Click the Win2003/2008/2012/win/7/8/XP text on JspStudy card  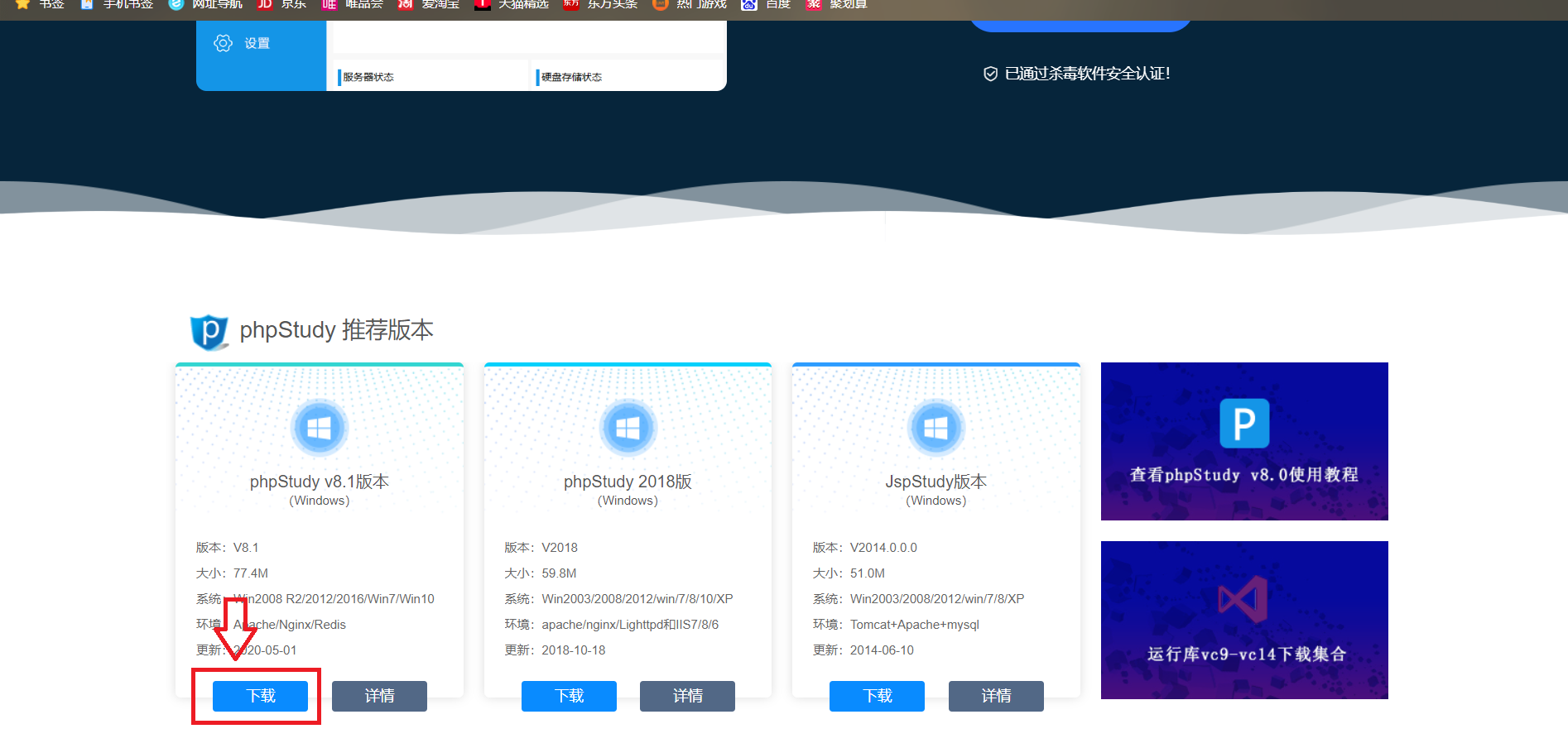click(937, 599)
